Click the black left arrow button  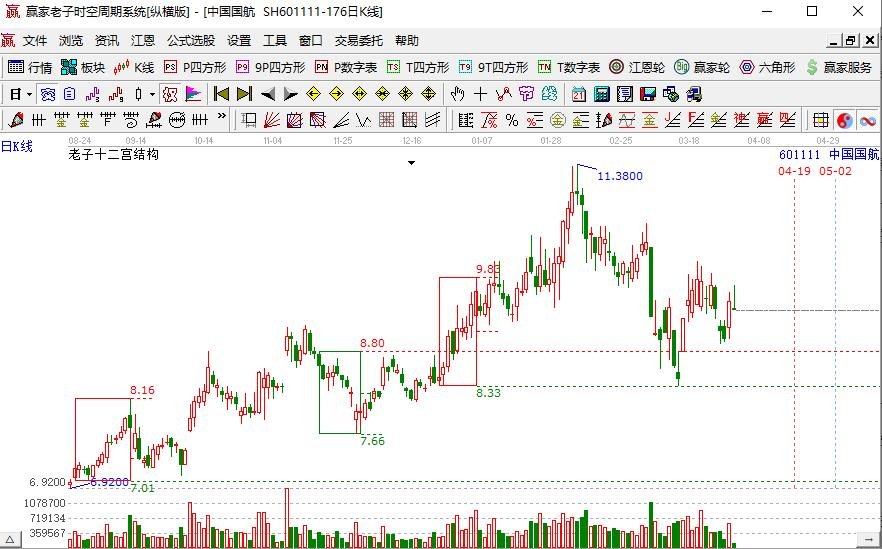[x=268, y=94]
